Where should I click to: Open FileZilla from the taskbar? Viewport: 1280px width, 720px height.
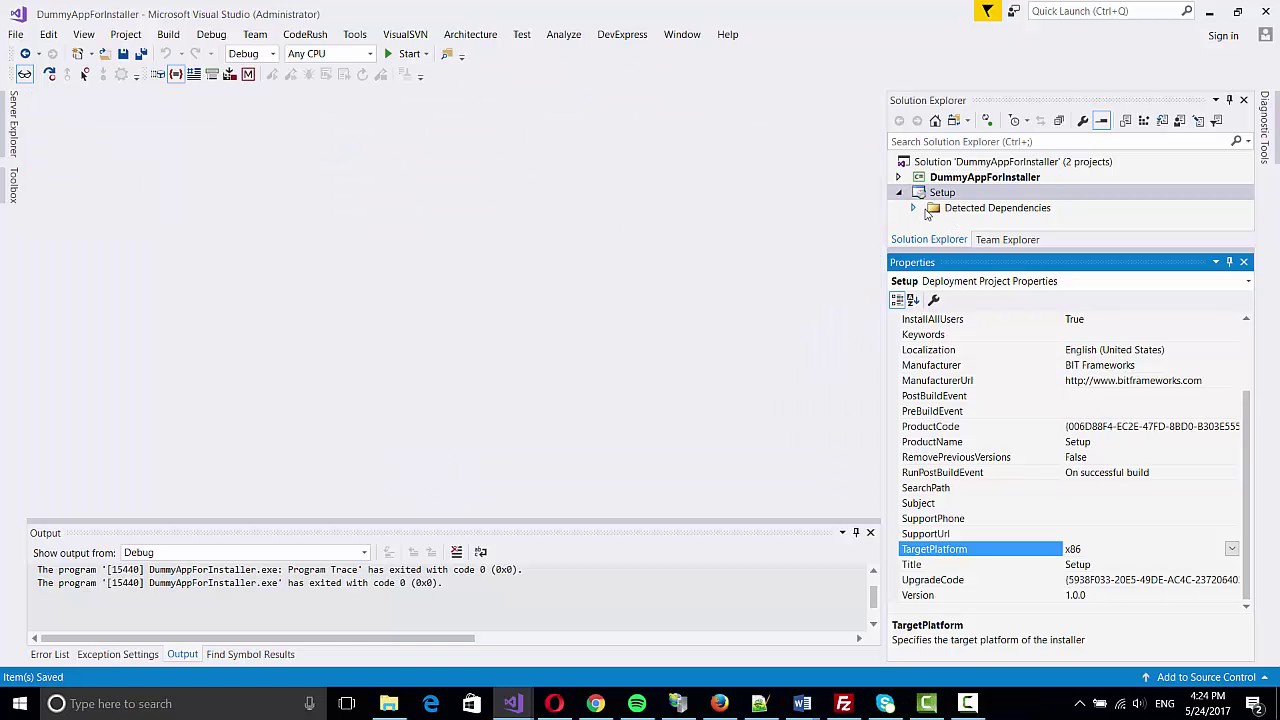coord(844,703)
